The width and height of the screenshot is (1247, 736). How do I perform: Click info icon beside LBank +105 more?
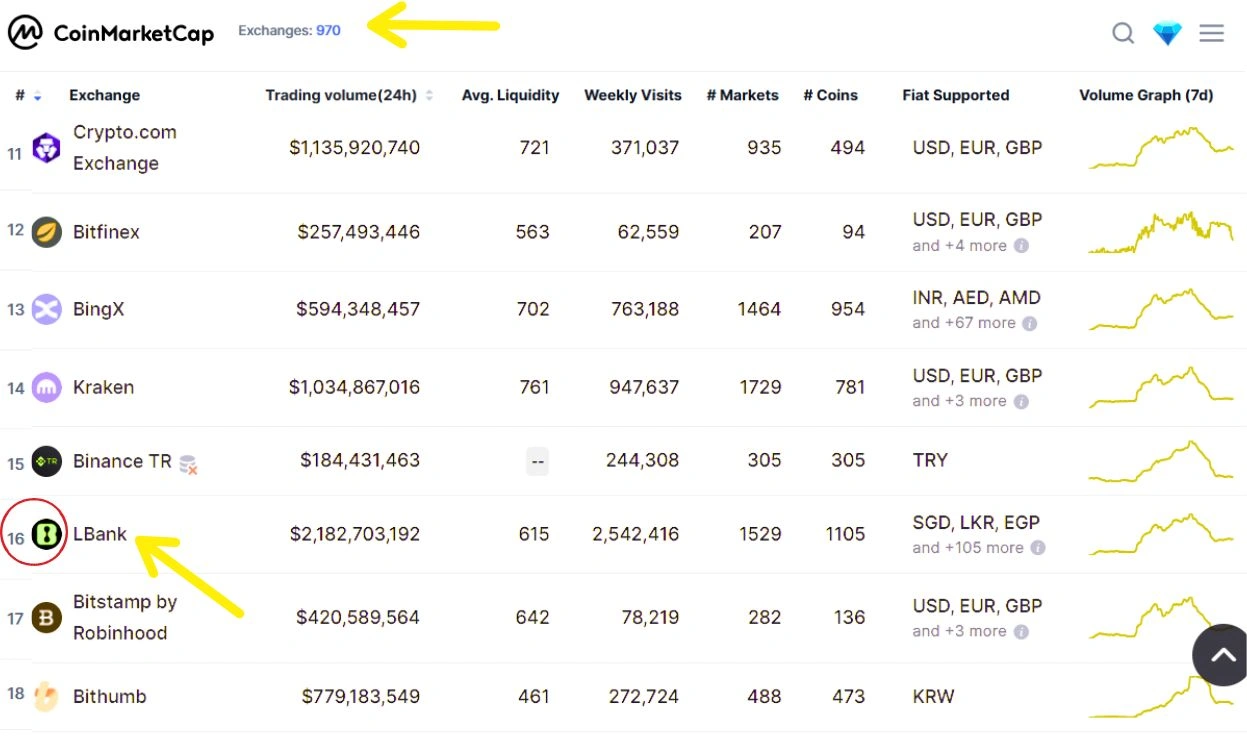(x=1038, y=548)
